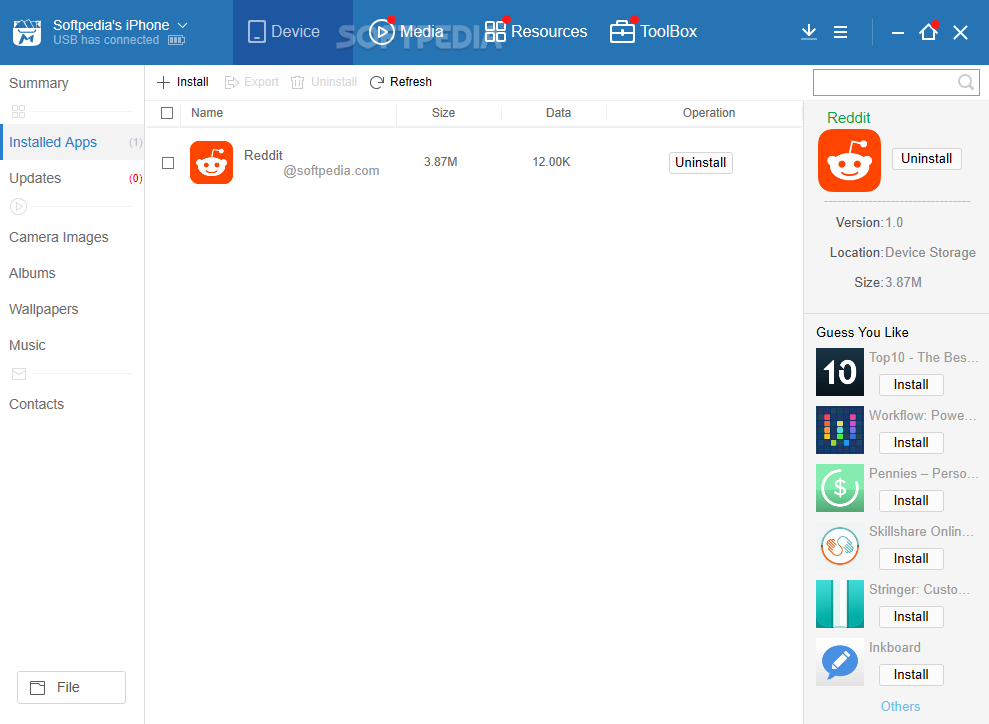Viewport: 989px width, 724px height.
Task: Check the Reddit row checkbox
Action: point(168,163)
